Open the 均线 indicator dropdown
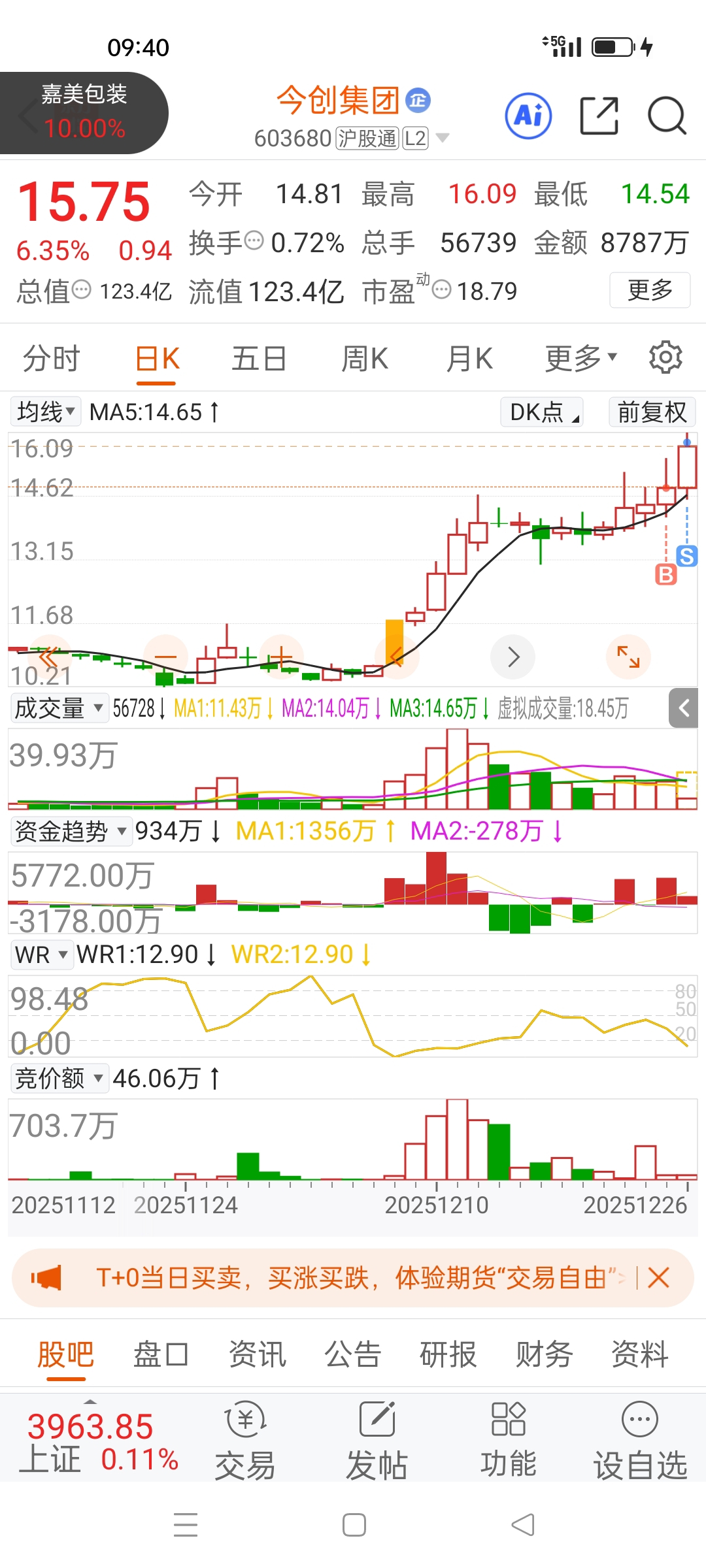Image resolution: width=706 pixels, height=1568 pixels. 46,412
